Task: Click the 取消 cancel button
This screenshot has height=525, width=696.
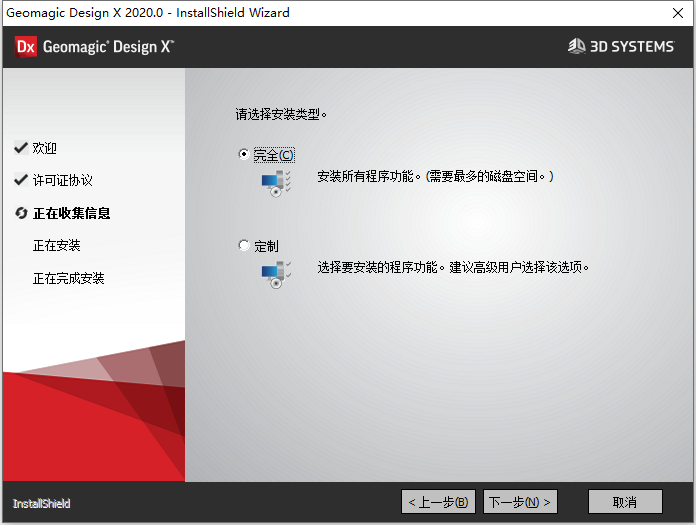Action: pos(625,502)
